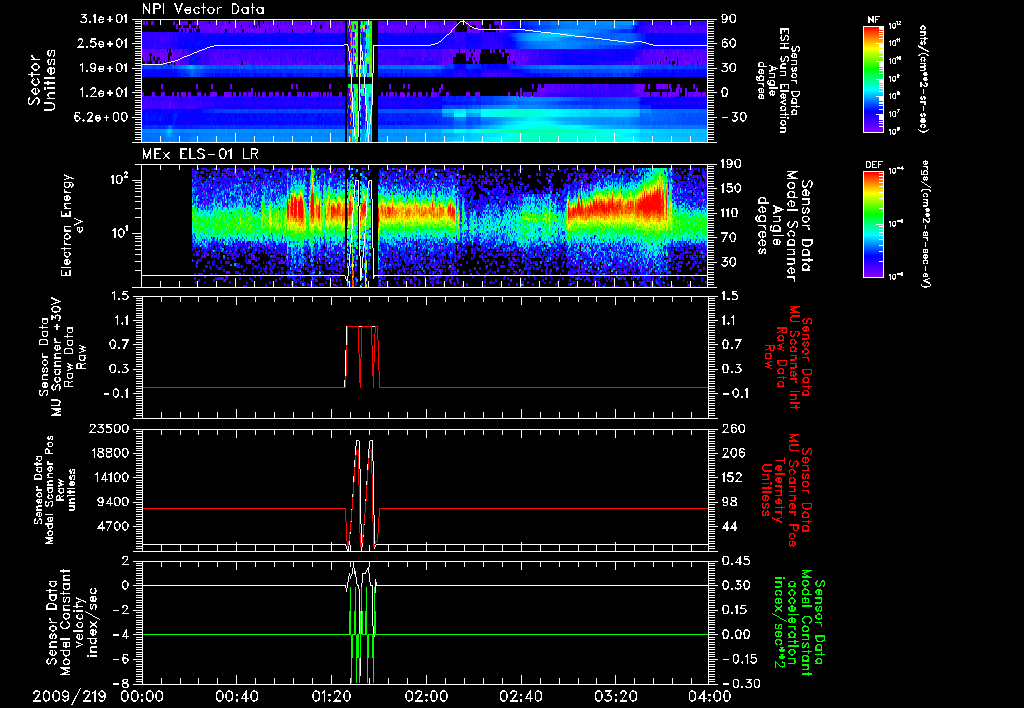This screenshot has height=708, width=1024.
Task: Click the "03:20" time axis label
Action: [615, 696]
